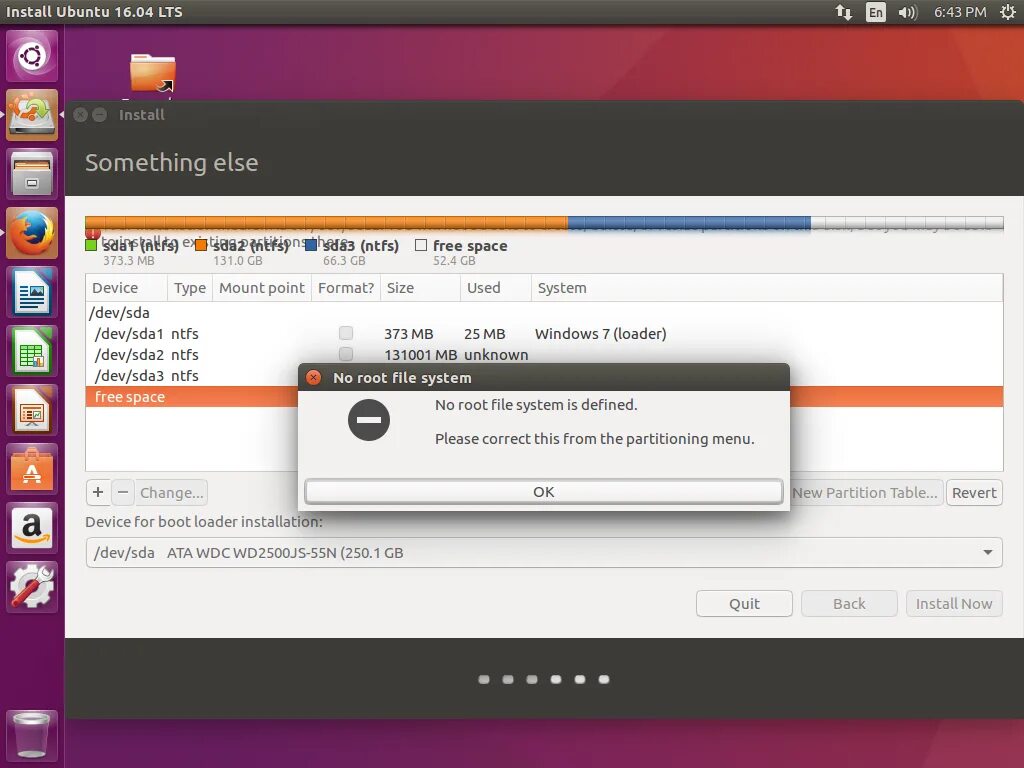Open System Settings wrench and gear
Screen dimensions: 1024x768
pyautogui.click(x=32, y=587)
